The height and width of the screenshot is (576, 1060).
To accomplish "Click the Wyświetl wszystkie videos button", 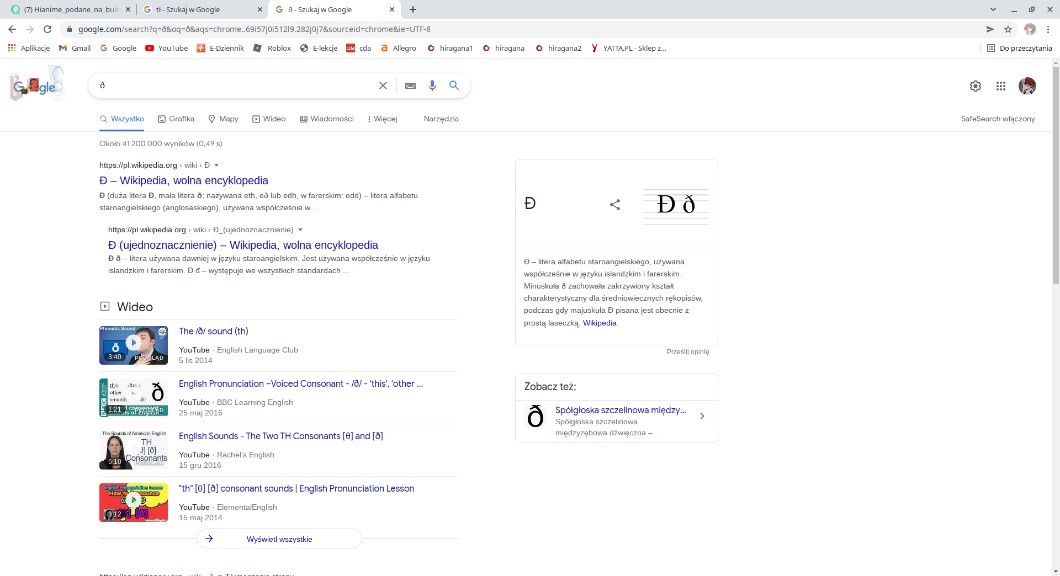I will (279, 539).
